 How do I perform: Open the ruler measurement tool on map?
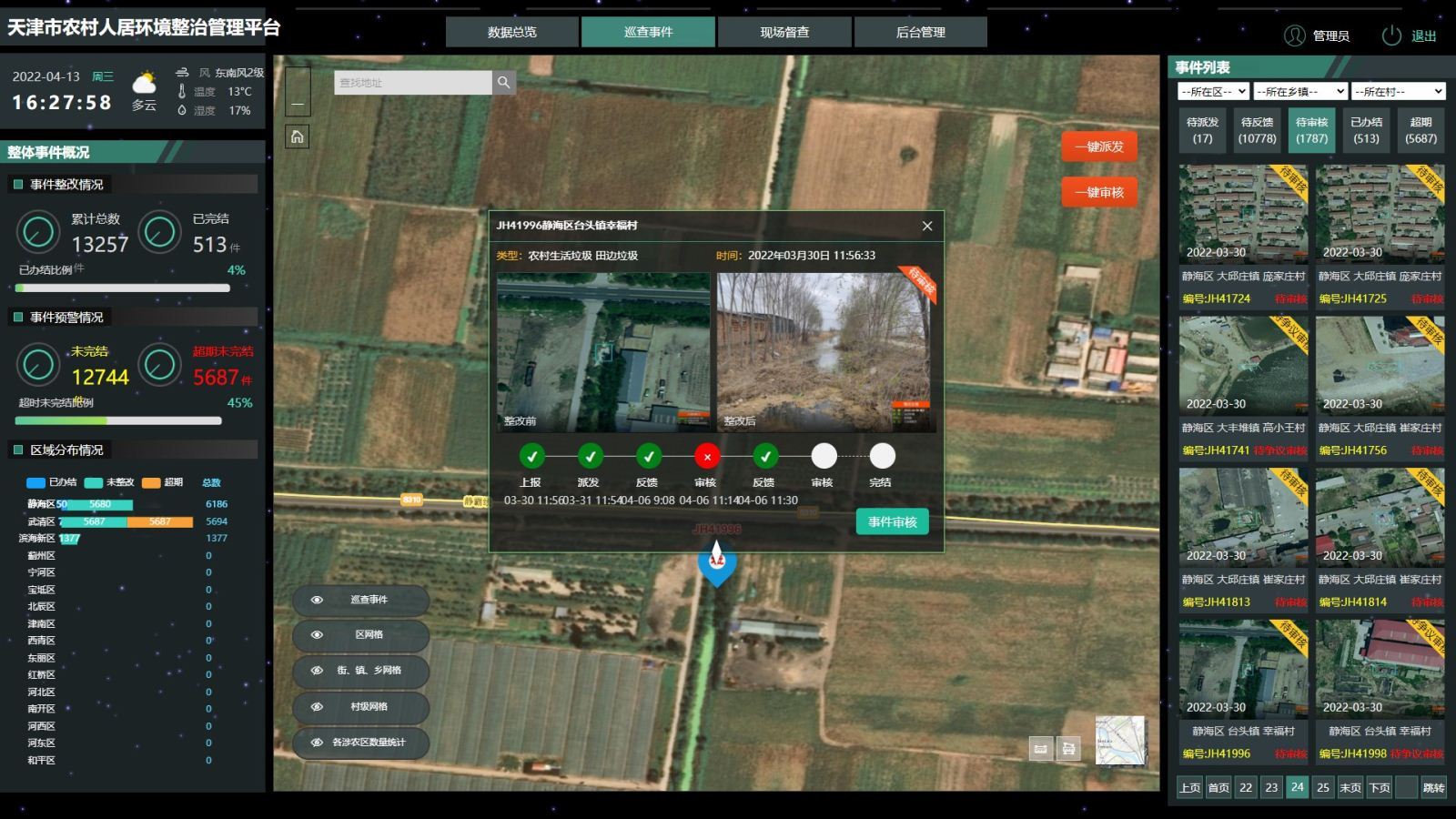click(1040, 748)
